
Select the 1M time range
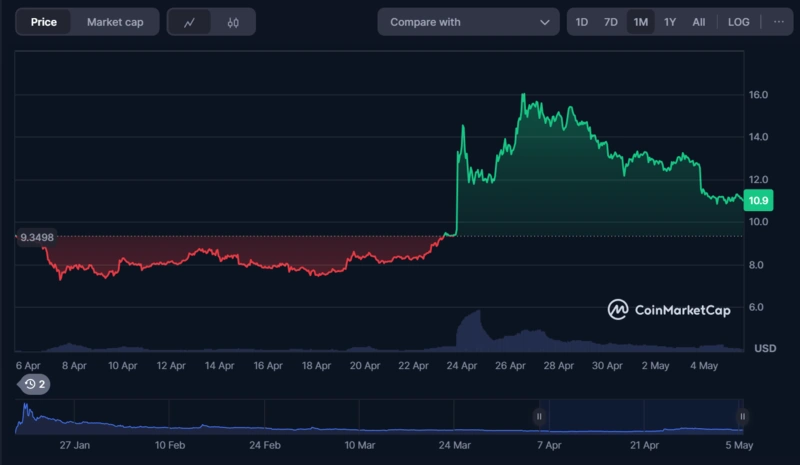point(640,22)
